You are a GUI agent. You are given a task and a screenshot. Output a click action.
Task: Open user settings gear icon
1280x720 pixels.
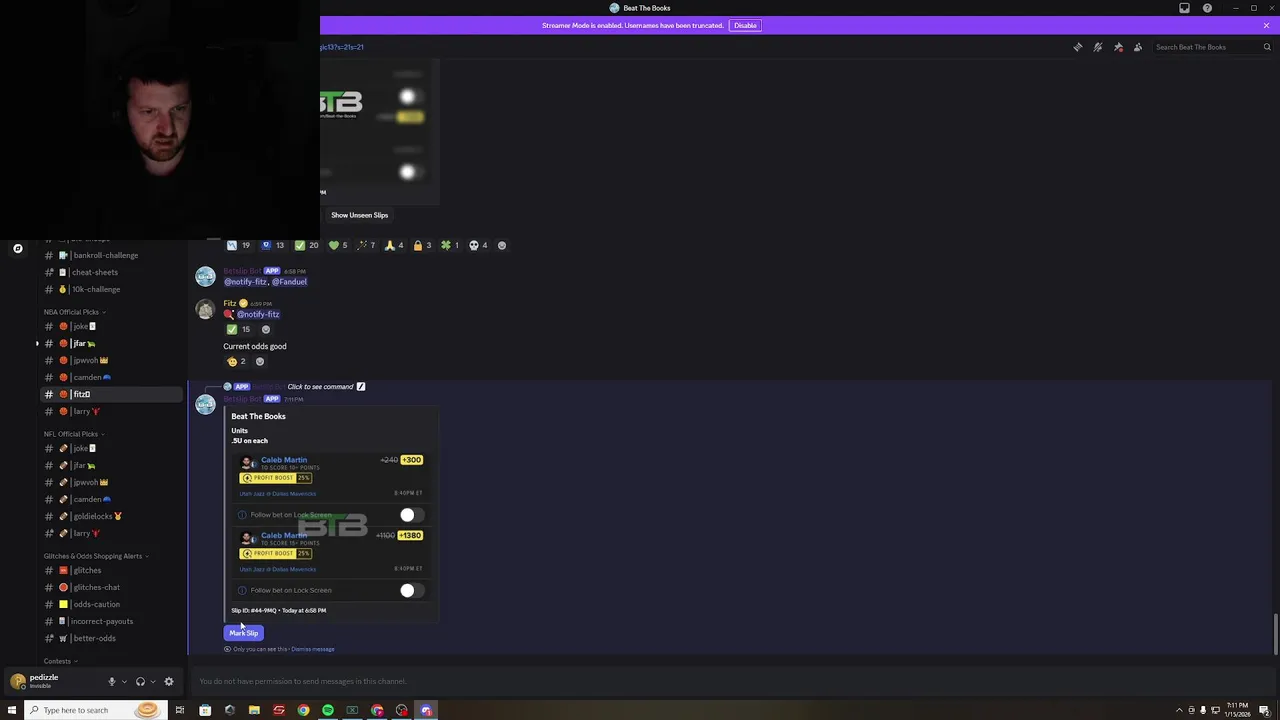pyautogui.click(x=169, y=682)
